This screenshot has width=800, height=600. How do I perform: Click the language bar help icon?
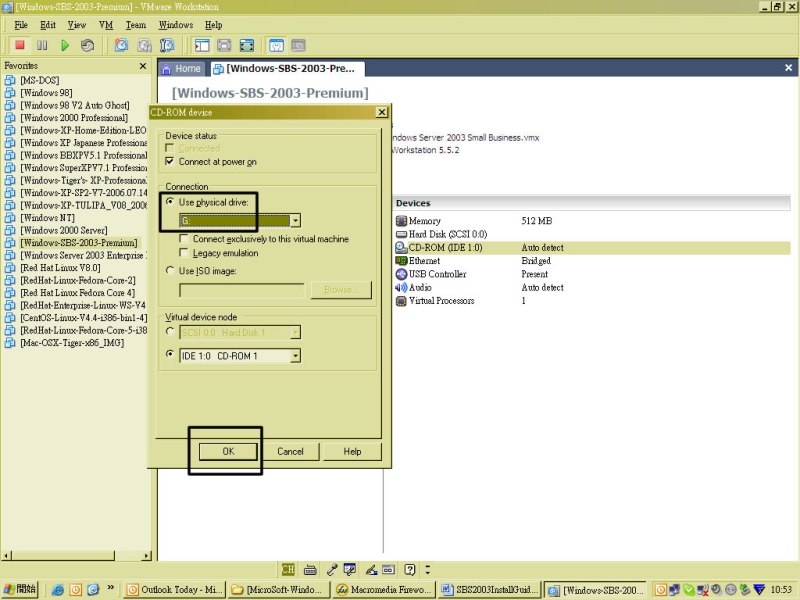tap(410, 569)
